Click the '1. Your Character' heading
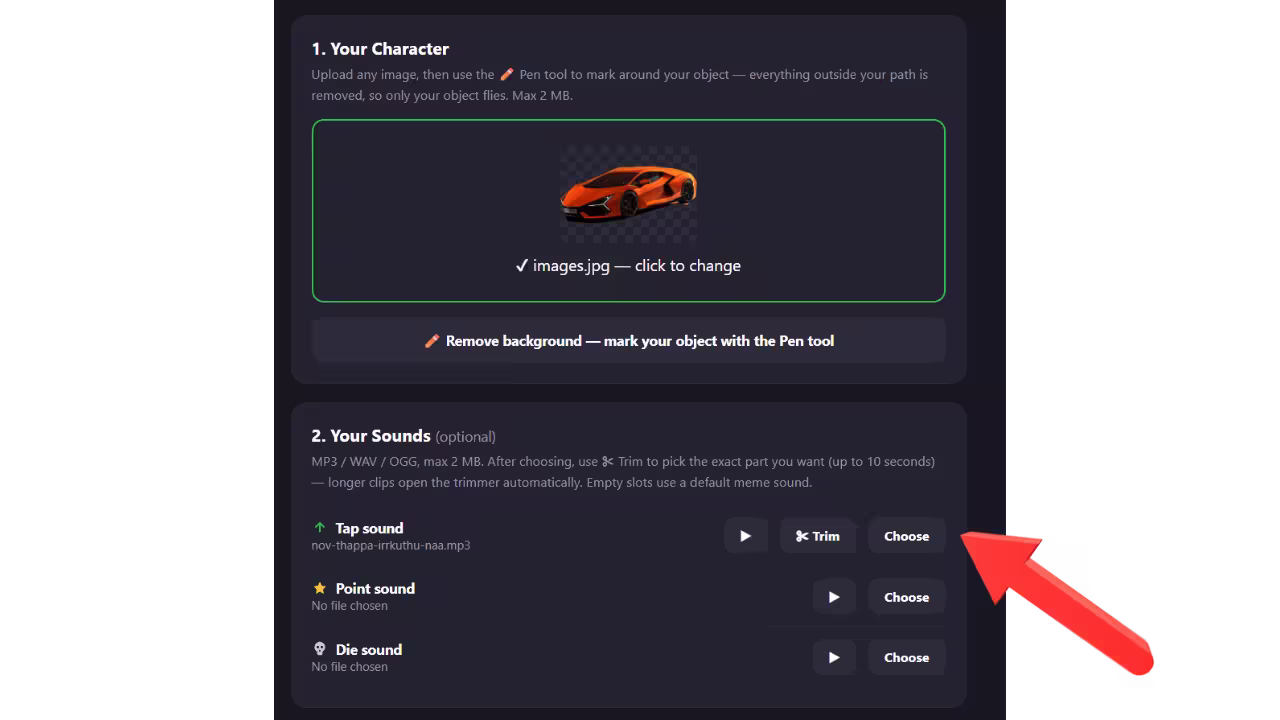 [x=380, y=49]
